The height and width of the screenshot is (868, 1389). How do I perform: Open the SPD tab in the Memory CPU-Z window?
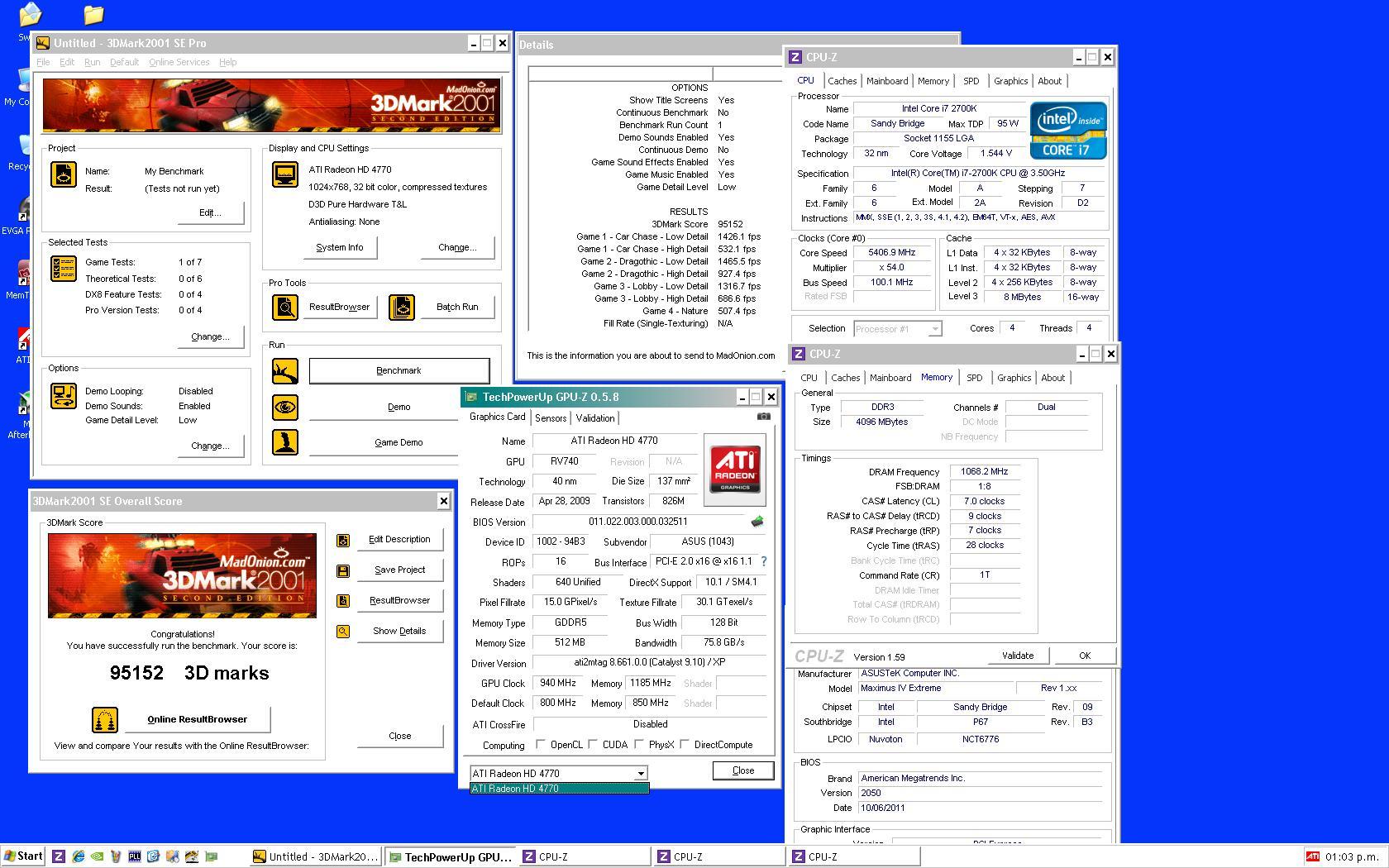coord(975,378)
